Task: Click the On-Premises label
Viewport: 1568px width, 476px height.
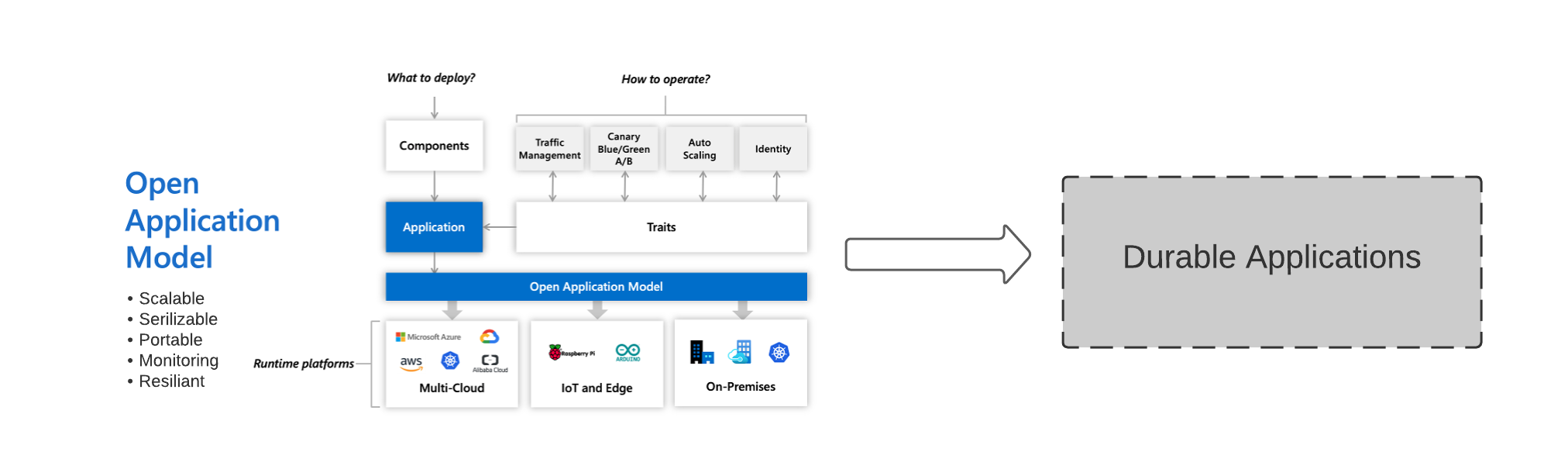Action: tap(741, 386)
